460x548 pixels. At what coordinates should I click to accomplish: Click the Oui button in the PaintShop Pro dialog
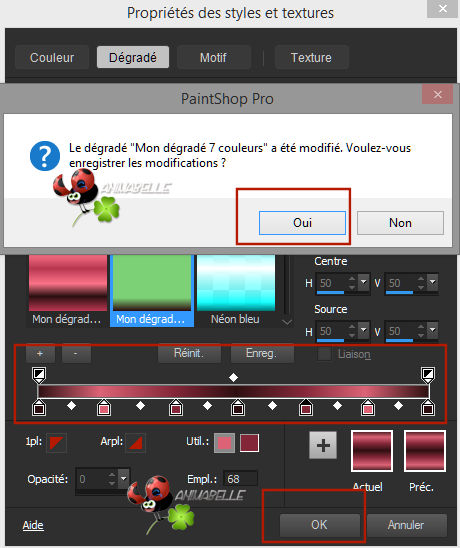click(302, 223)
